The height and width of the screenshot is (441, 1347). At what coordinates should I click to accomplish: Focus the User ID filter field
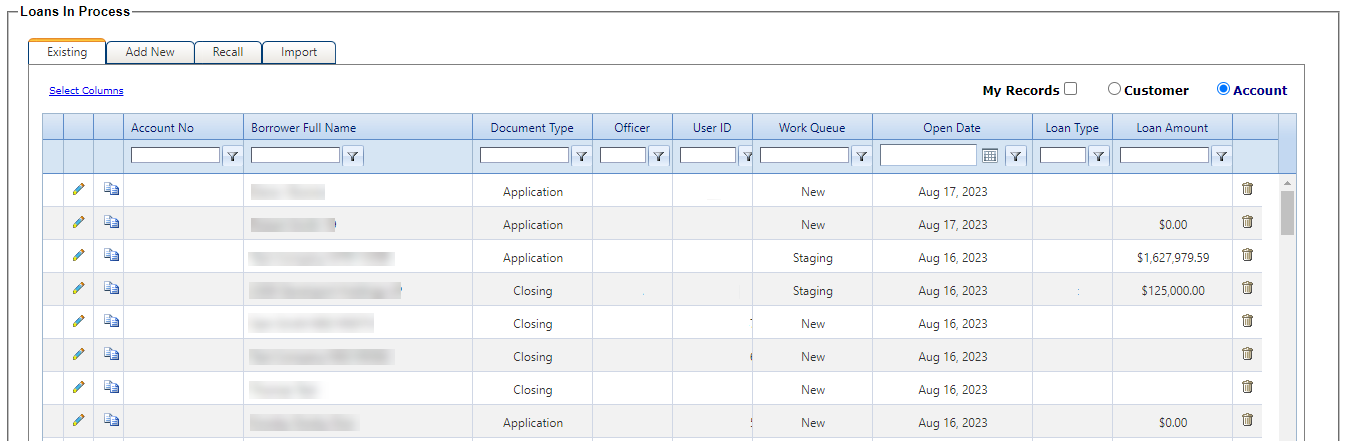point(708,155)
